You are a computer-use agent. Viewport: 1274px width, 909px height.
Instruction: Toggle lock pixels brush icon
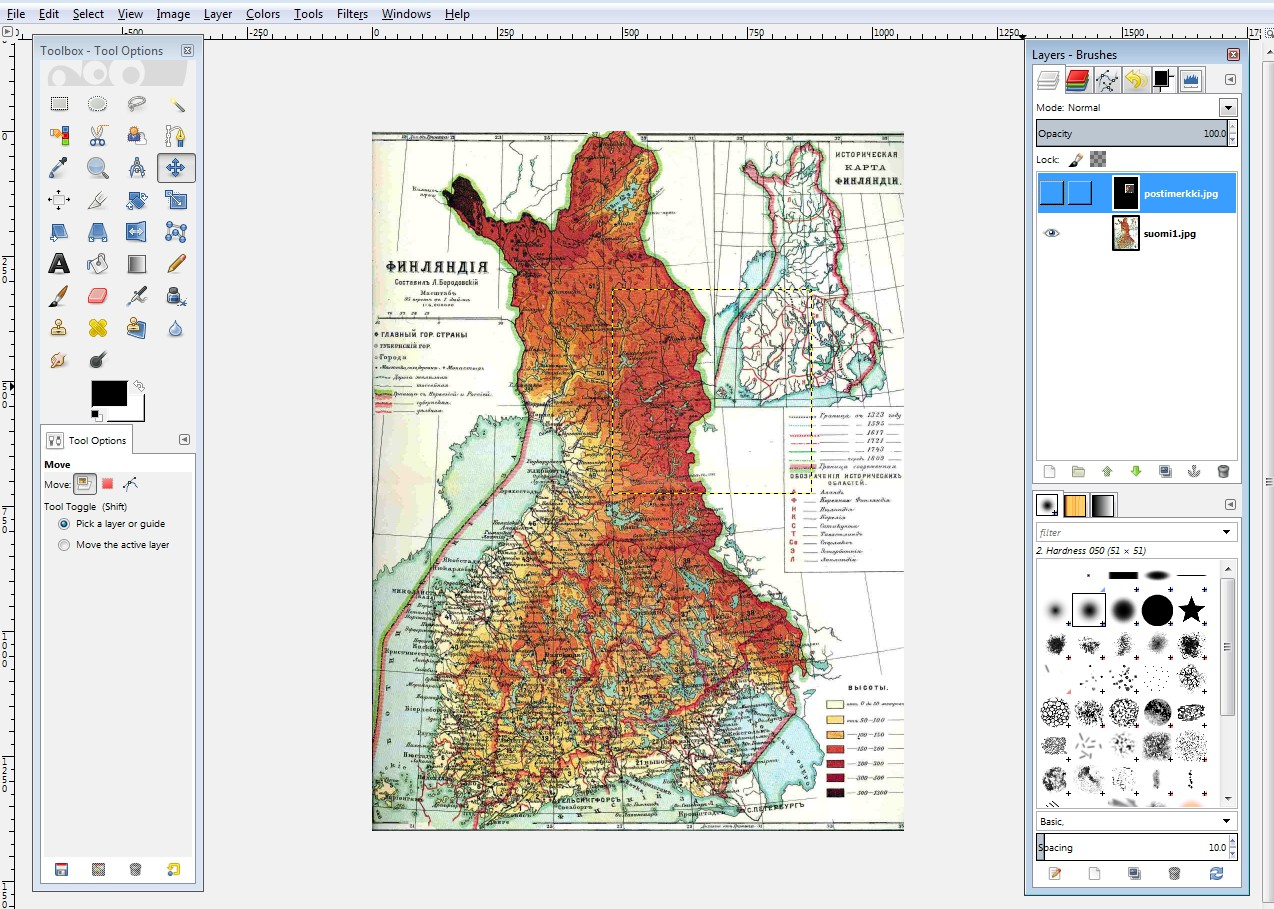tap(1077, 159)
